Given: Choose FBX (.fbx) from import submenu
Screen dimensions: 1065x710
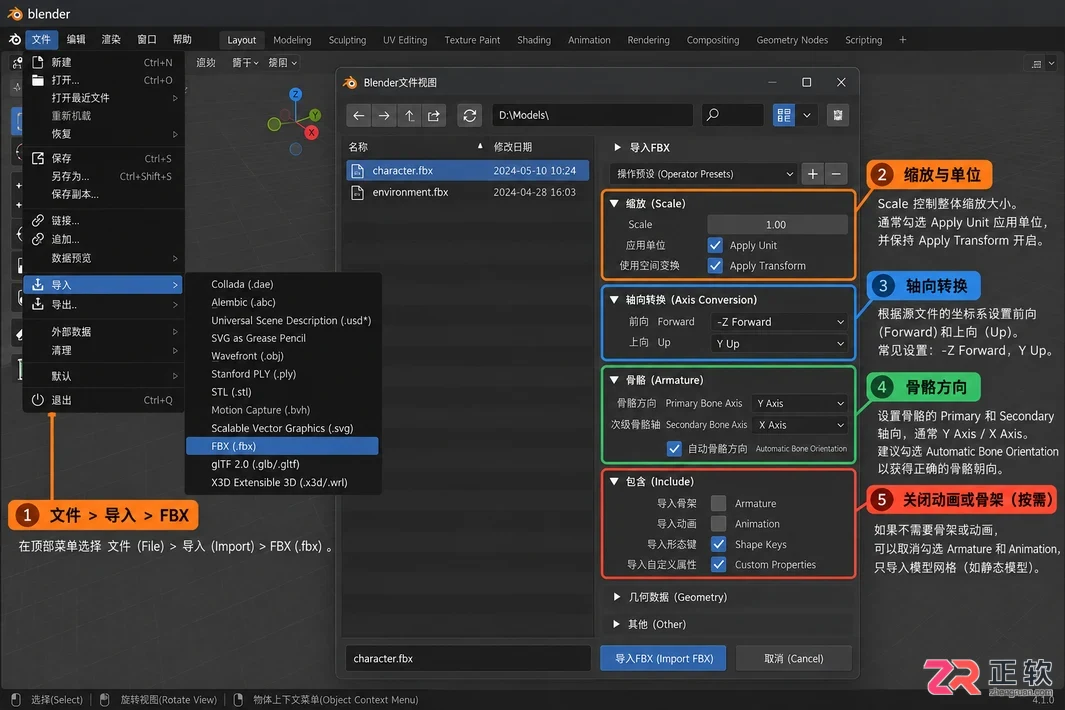Looking at the screenshot, I should click(x=282, y=446).
